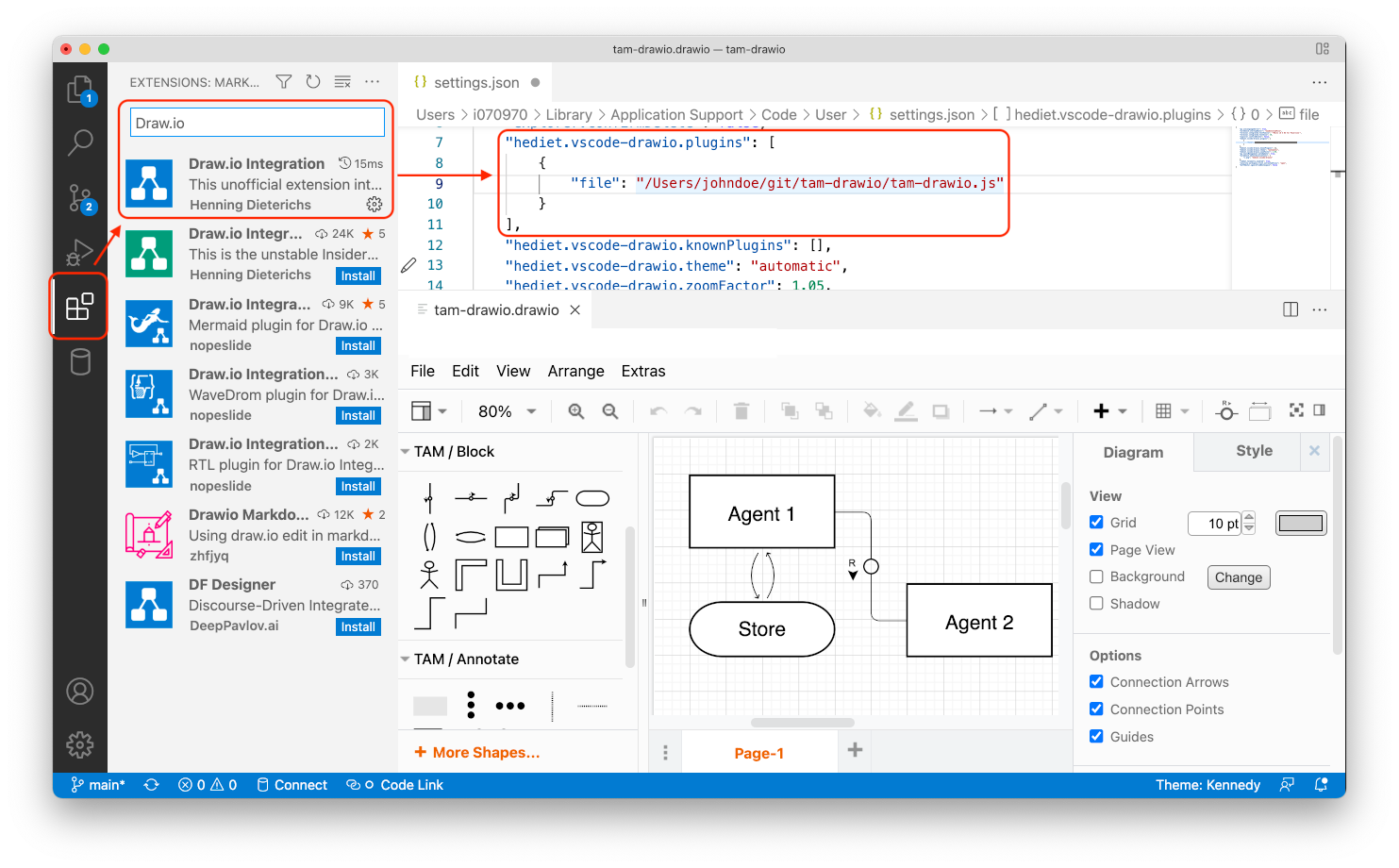Open the Insert plus dropdown

1110,411
